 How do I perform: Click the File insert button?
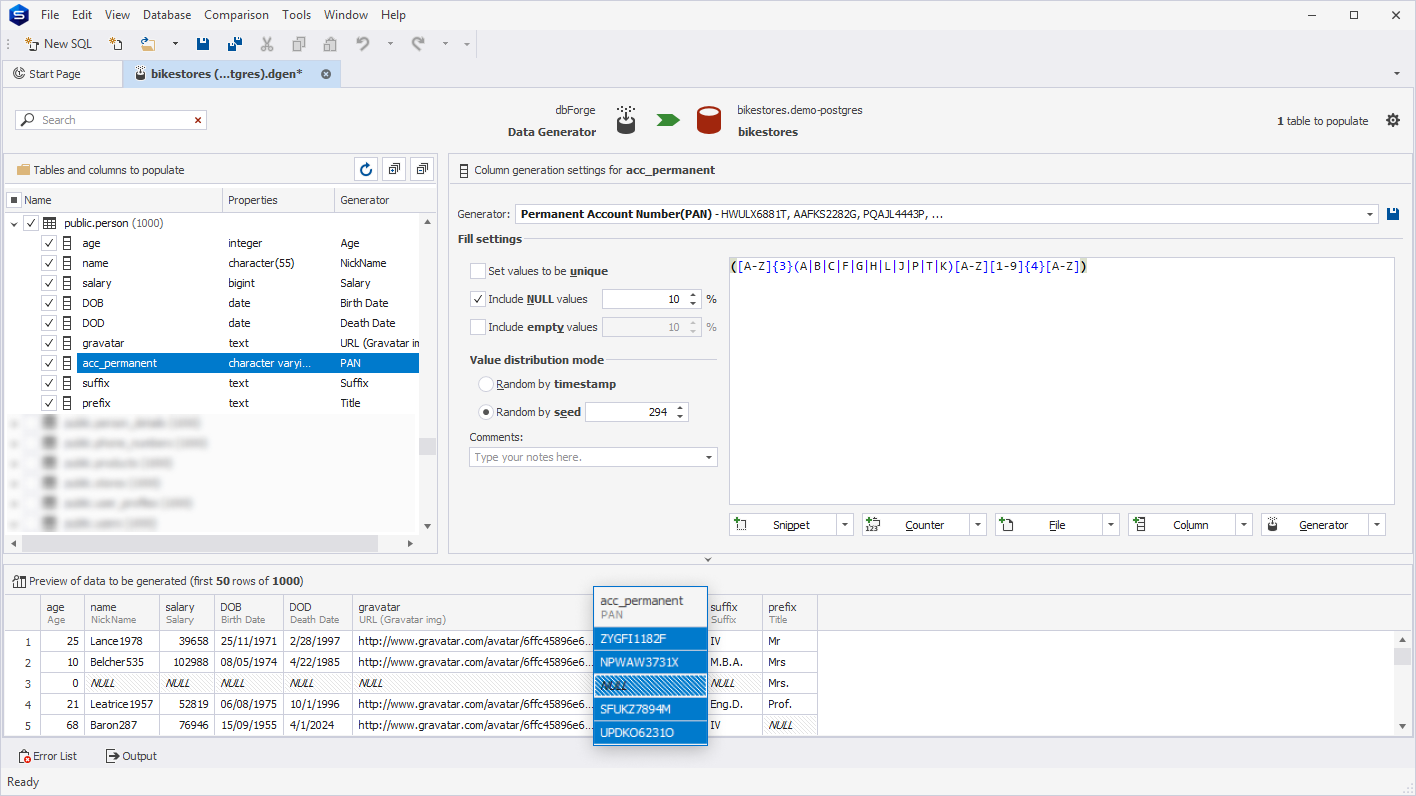coord(1048,525)
